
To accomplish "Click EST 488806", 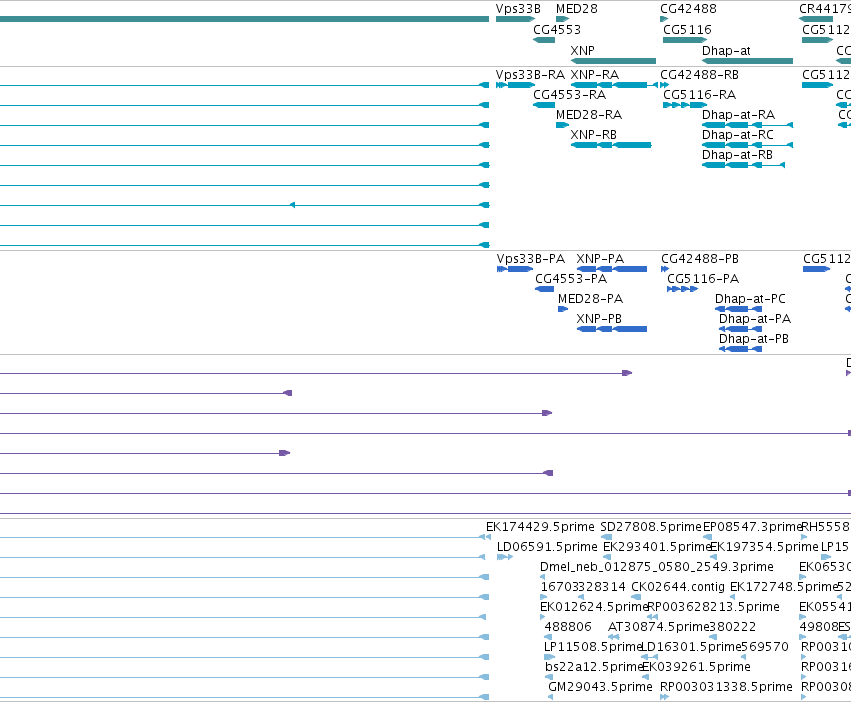I will tap(568, 627).
